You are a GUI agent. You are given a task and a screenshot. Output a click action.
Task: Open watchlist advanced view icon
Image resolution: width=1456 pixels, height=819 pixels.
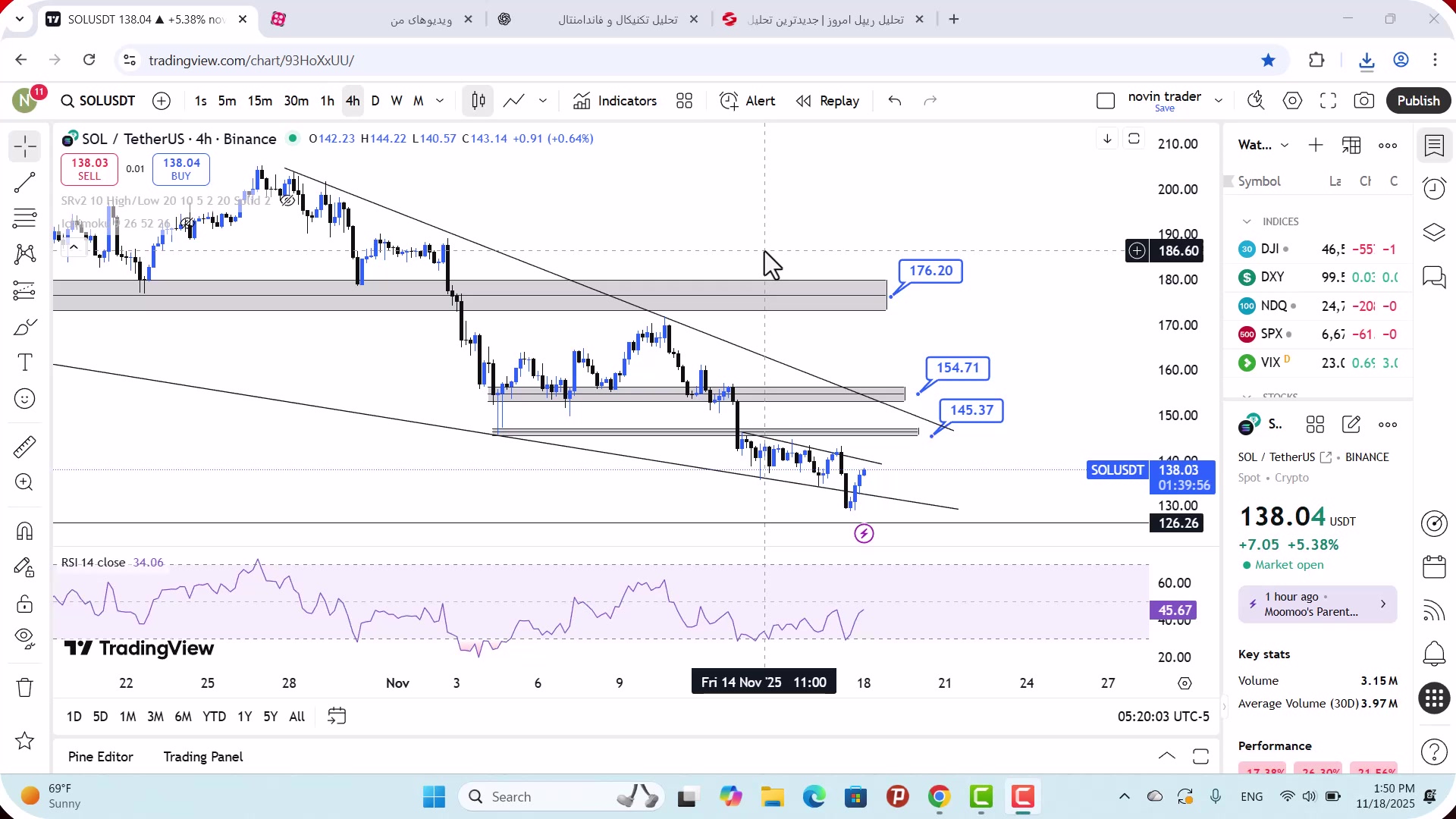1351,145
